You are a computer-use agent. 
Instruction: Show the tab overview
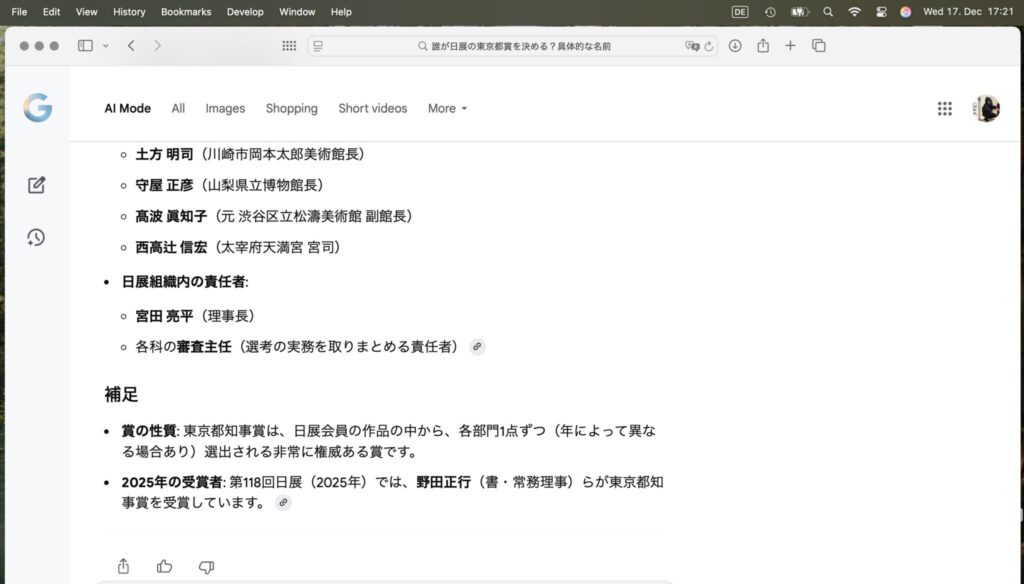pyautogui.click(x=818, y=46)
